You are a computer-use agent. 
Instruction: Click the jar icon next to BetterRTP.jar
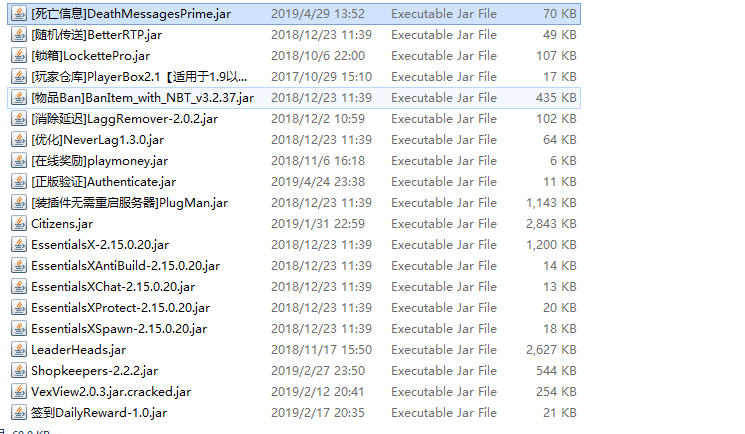coord(19,35)
